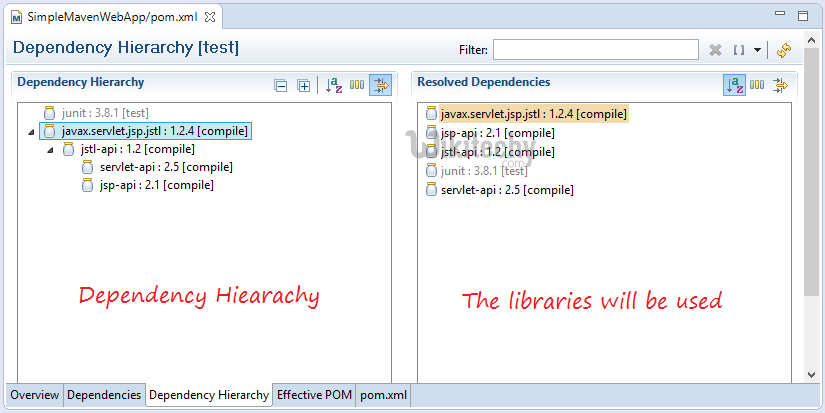Switch to the Overview tab
The height and width of the screenshot is (413, 825).
pyautogui.click(x=34, y=395)
